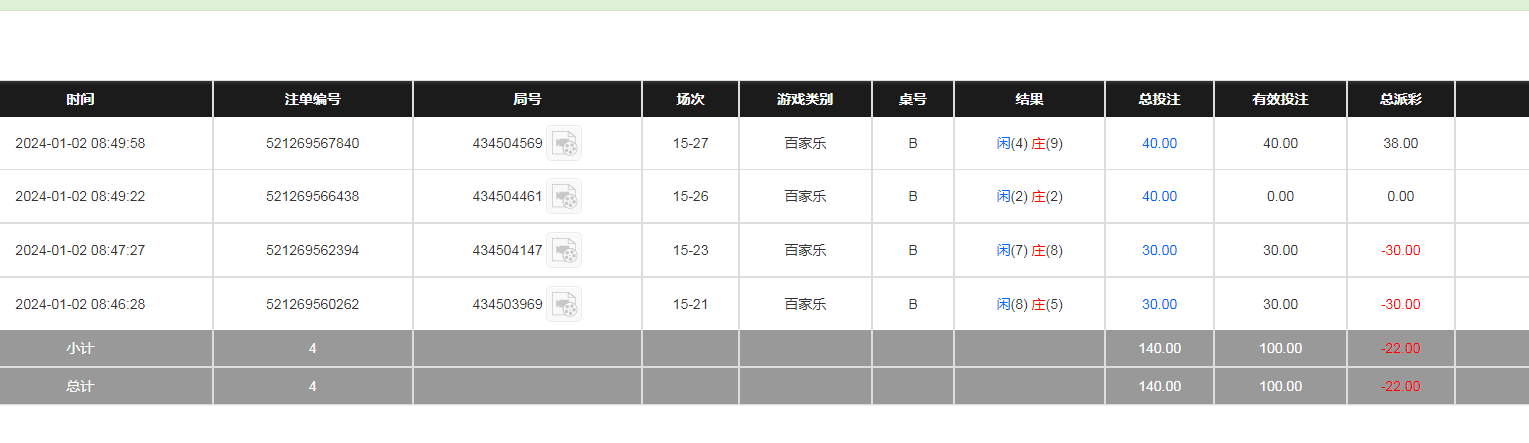Open video replay icon for round 434504147

coord(564,250)
